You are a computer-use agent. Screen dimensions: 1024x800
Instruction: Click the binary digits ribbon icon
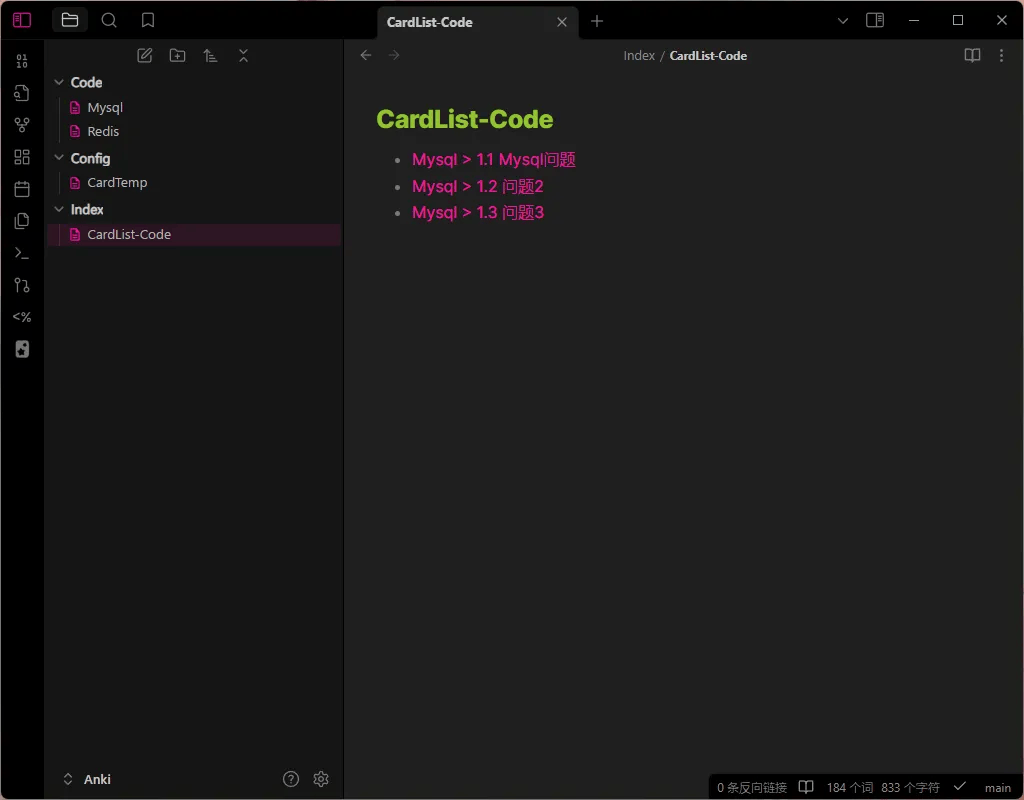coord(22,61)
